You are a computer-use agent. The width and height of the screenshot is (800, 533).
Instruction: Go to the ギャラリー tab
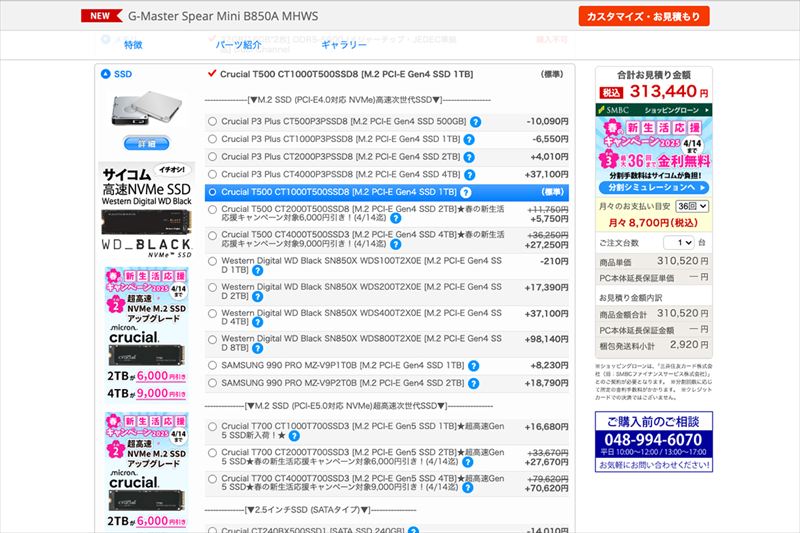pos(344,45)
